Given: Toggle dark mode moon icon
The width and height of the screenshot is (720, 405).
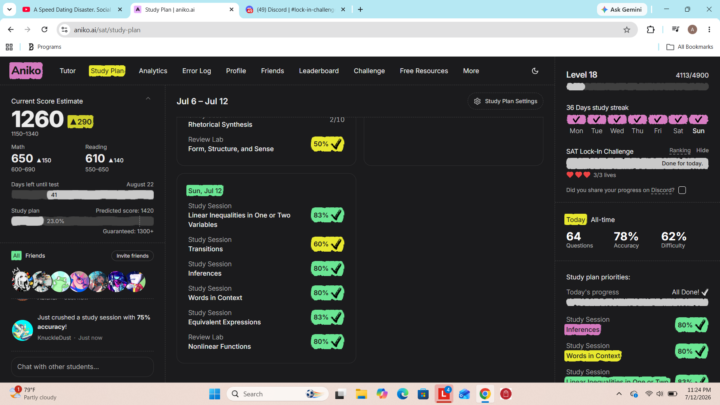Looking at the screenshot, I should pos(535,71).
